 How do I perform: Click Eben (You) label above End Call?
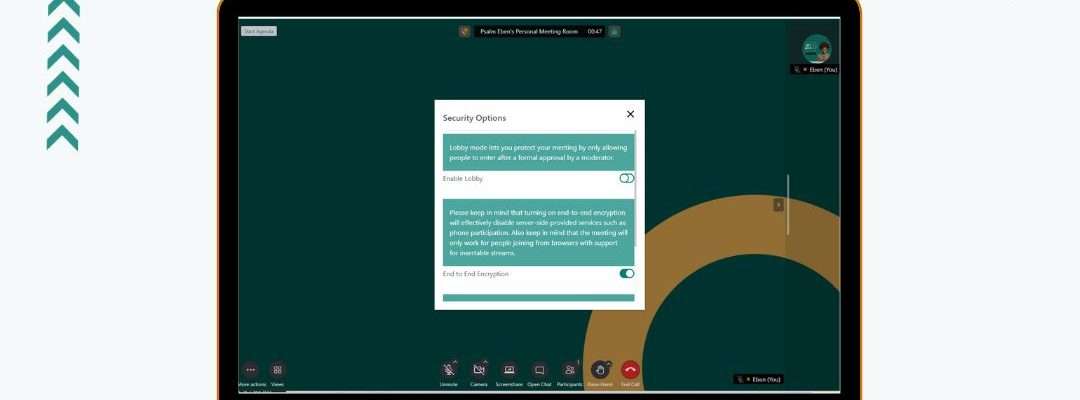point(759,379)
